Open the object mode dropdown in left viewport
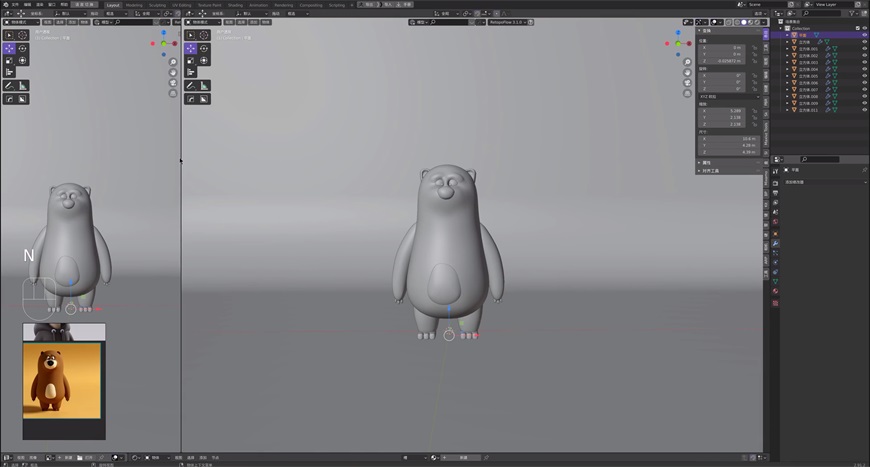The height and width of the screenshot is (467, 870). (21, 22)
